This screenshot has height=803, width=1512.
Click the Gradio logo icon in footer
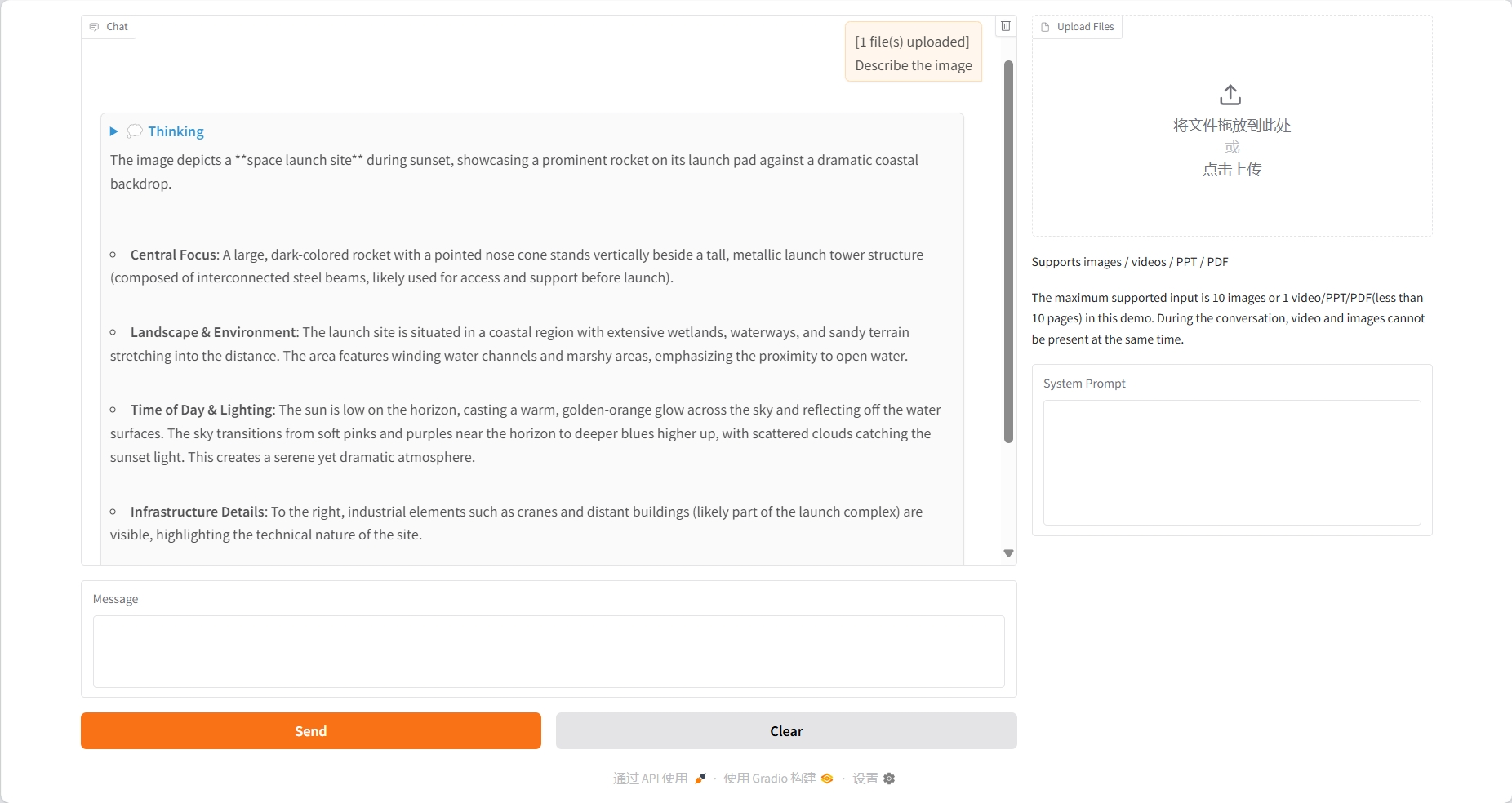(827, 779)
